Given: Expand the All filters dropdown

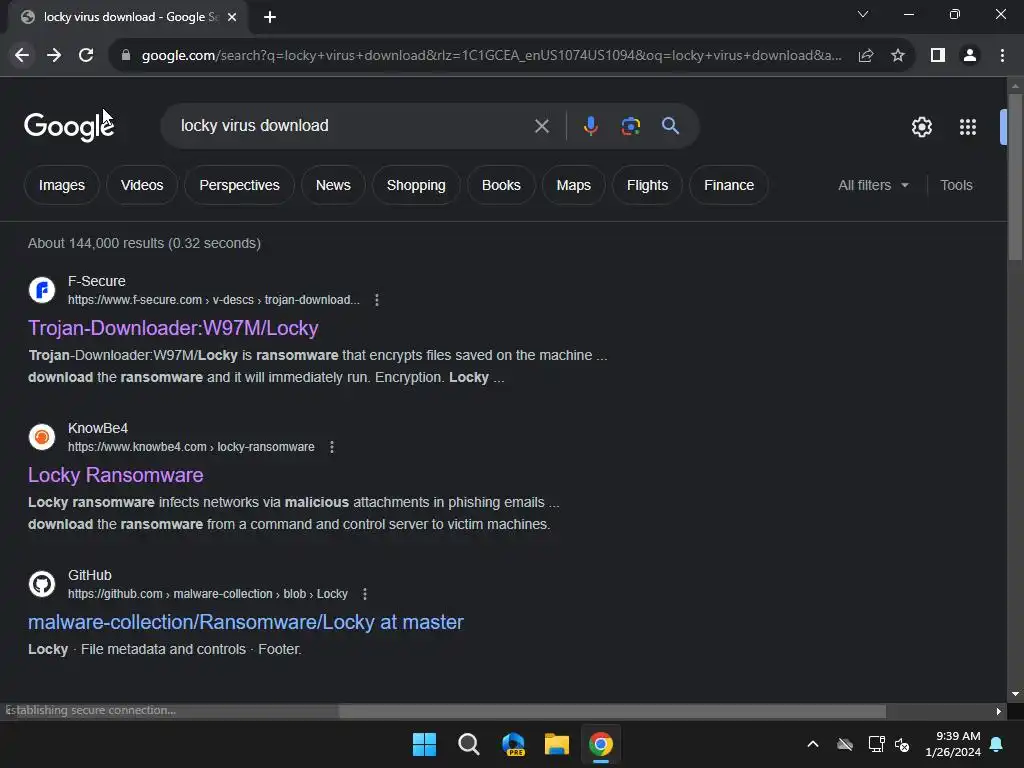Looking at the screenshot, I should pos(873,185).
